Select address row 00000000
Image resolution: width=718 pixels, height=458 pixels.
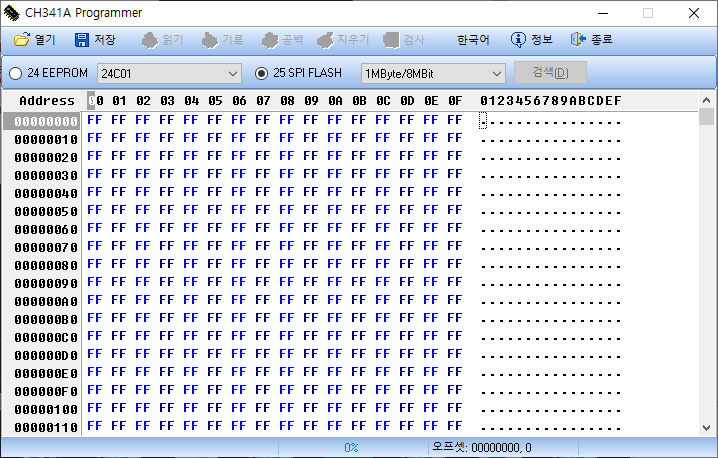tap(46, 121)
